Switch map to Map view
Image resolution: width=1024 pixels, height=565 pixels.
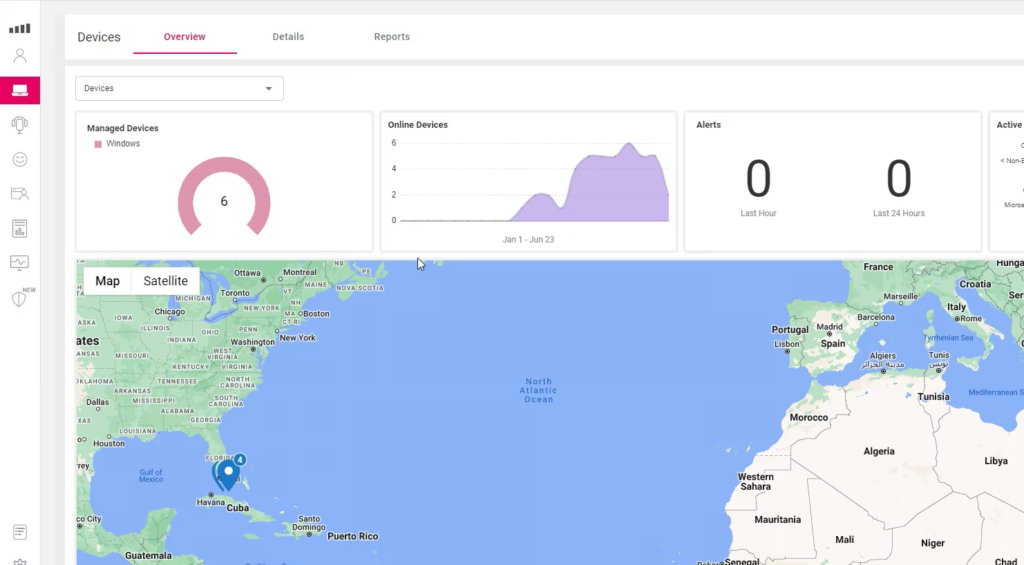107,281
